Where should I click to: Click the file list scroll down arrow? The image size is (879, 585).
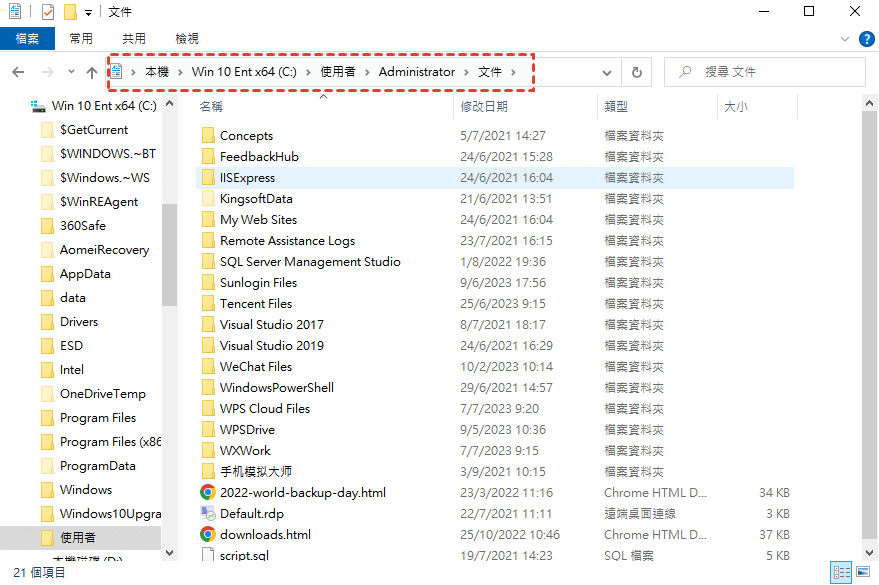point(869,552)
